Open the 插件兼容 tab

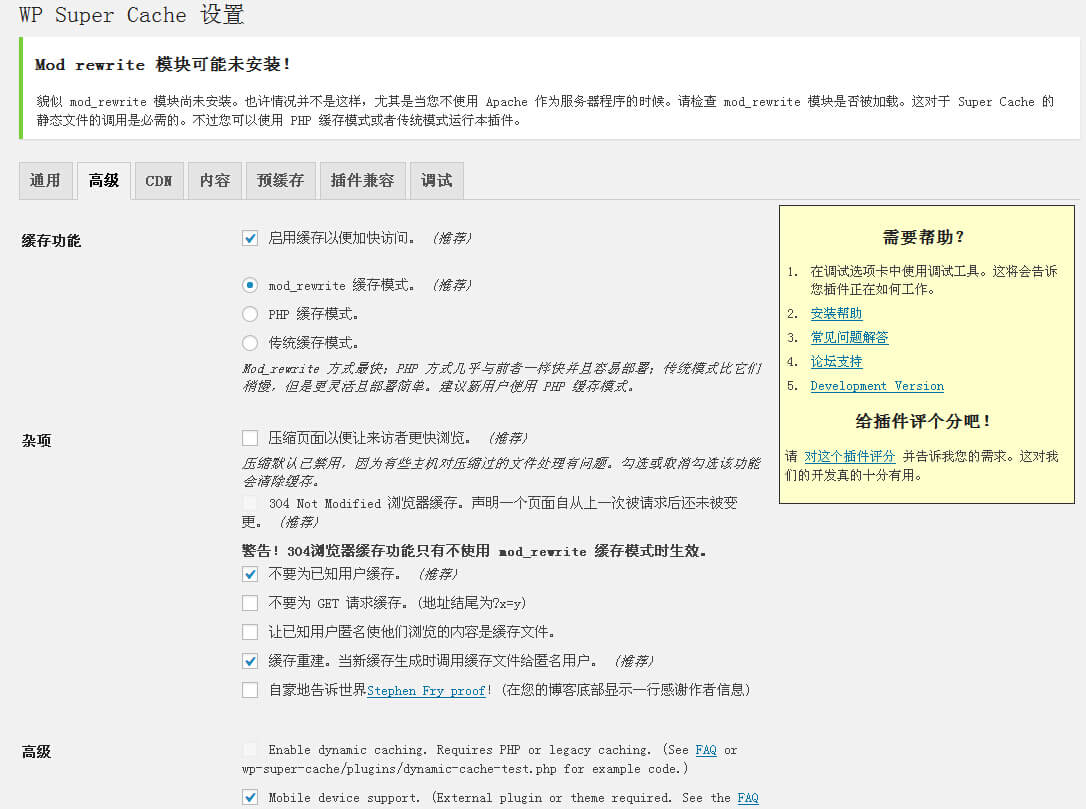coord(362,181)
